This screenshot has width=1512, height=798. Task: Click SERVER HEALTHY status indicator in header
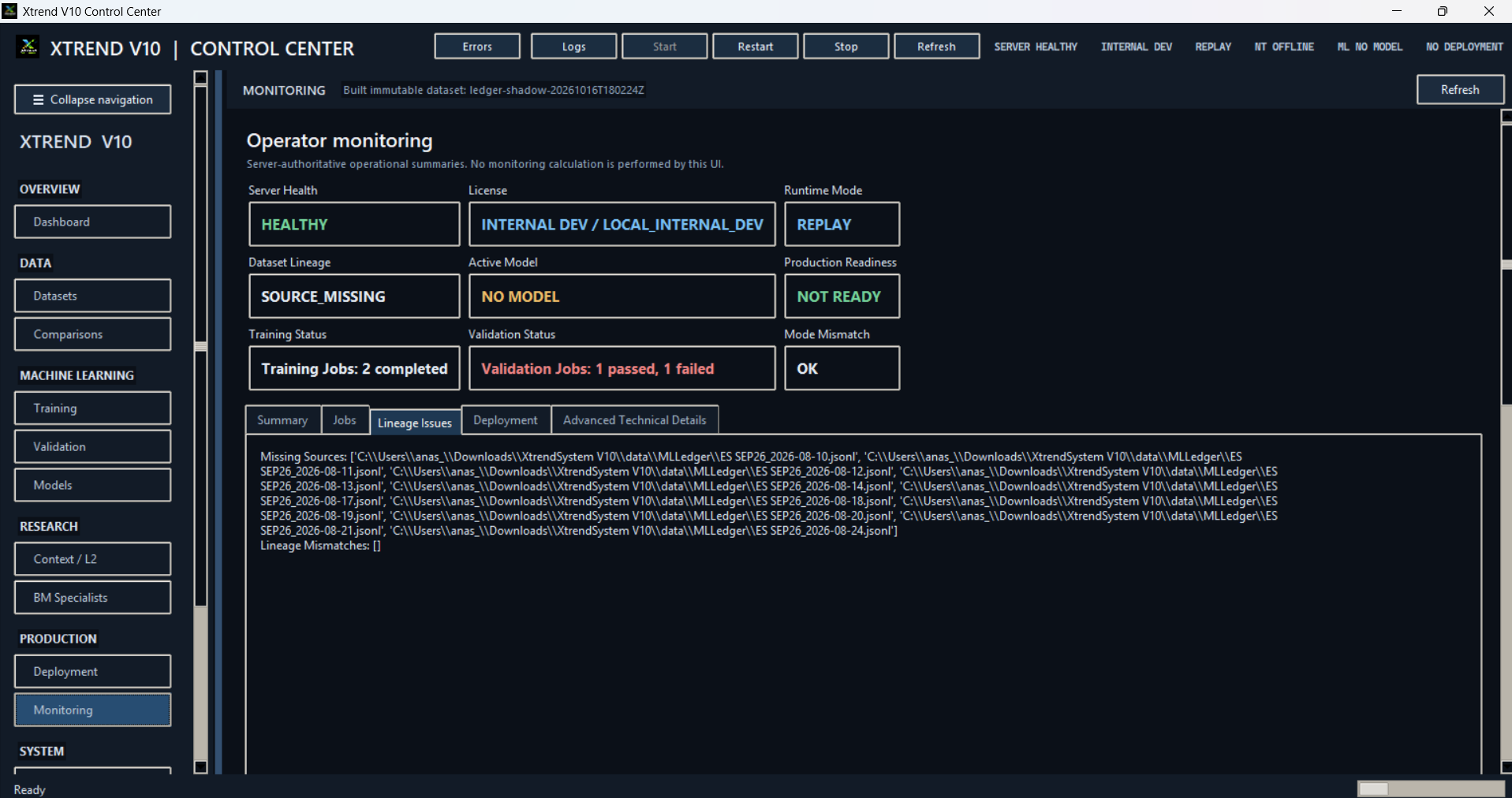tap(1036, 47)
